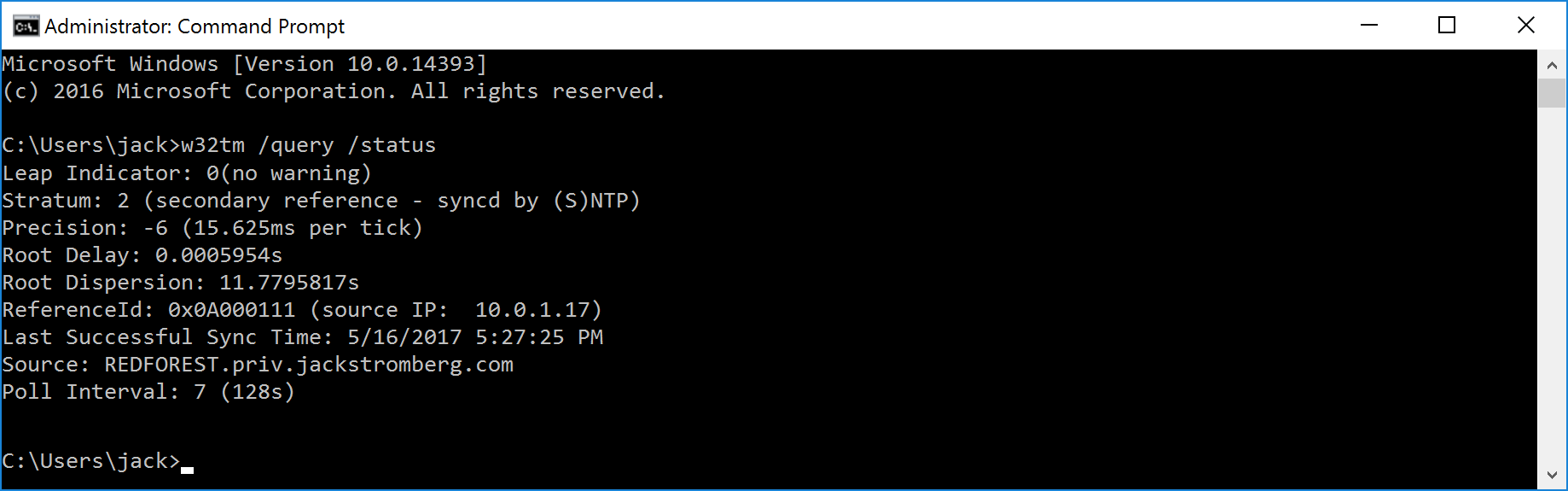Click the 'w32tm /query /status' command text
The image size is (1568, 491).
308,145
